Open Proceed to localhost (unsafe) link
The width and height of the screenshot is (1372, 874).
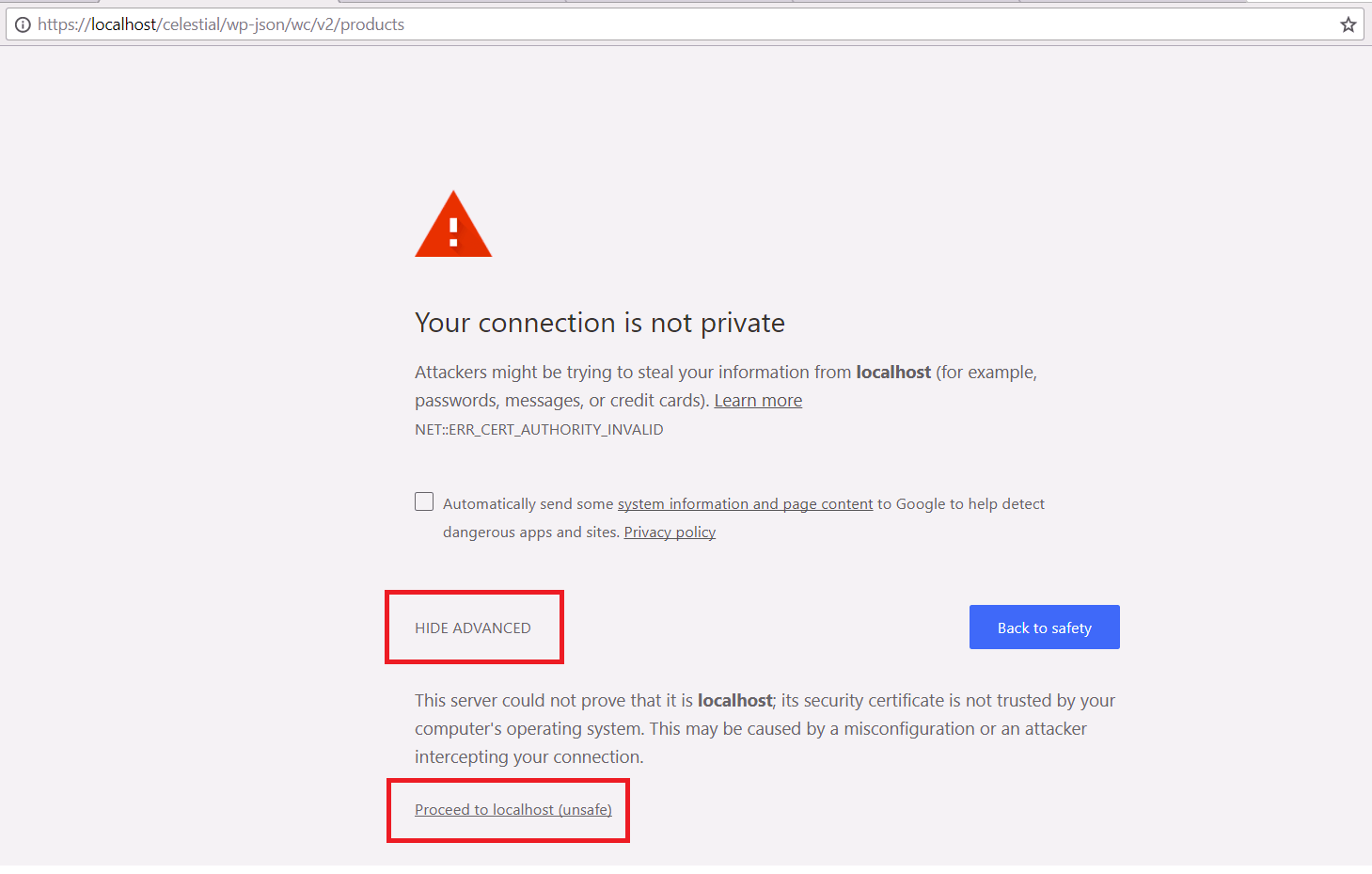click(513, 810)
